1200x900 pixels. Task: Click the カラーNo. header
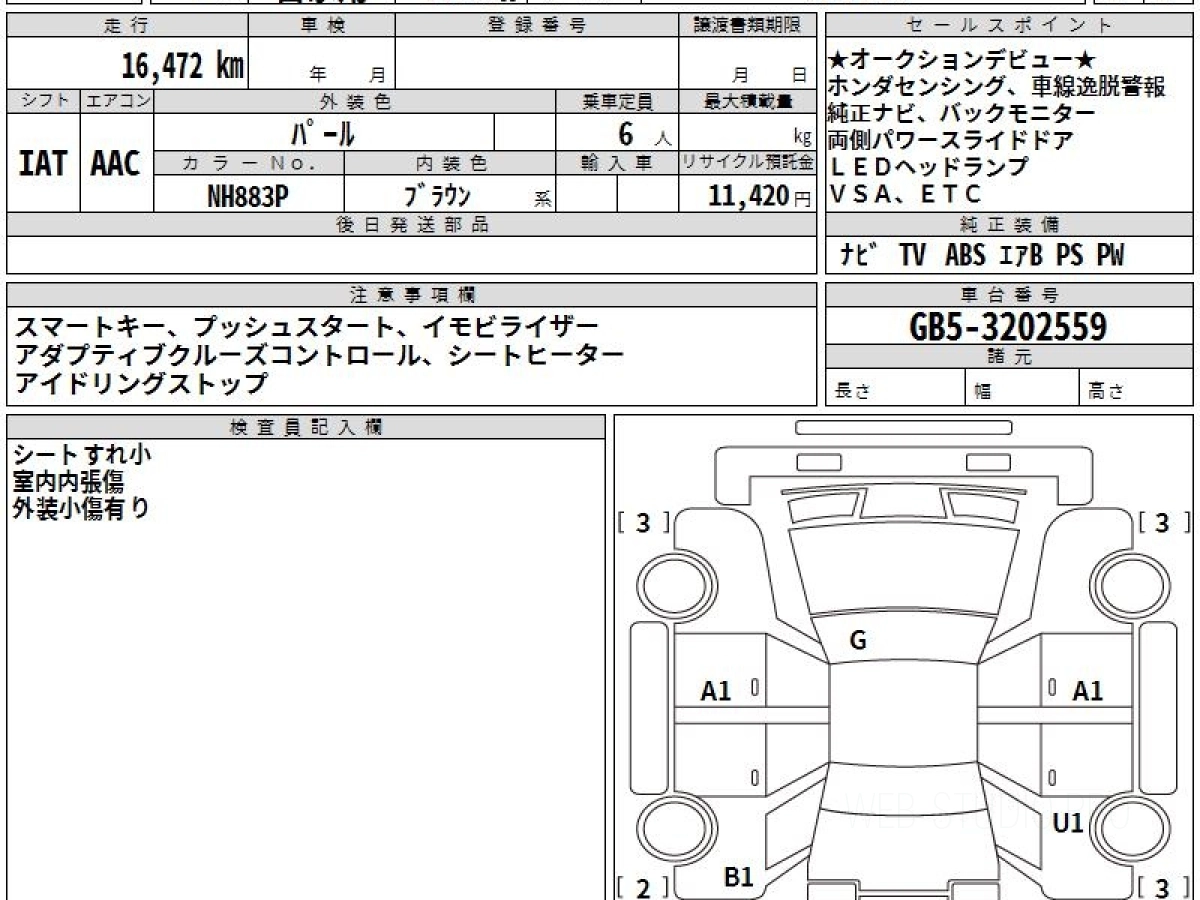(x=249, y=163)
